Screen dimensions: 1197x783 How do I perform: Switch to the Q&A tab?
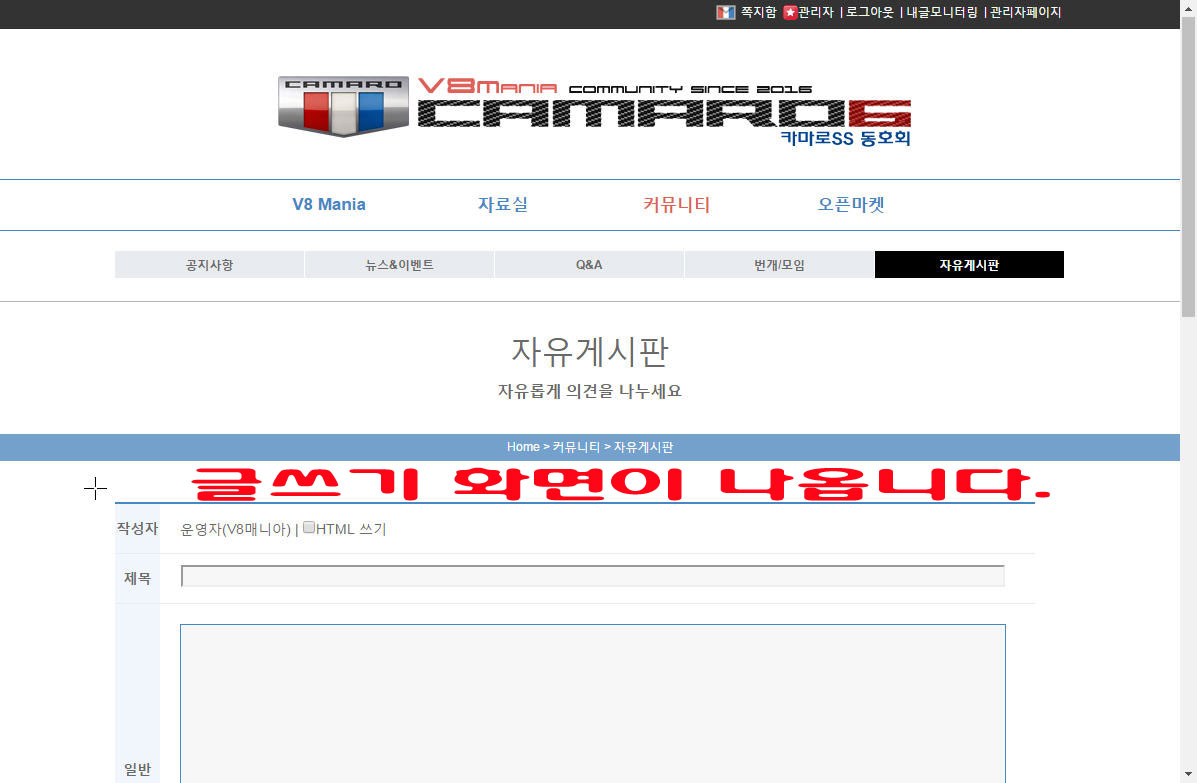589,265
